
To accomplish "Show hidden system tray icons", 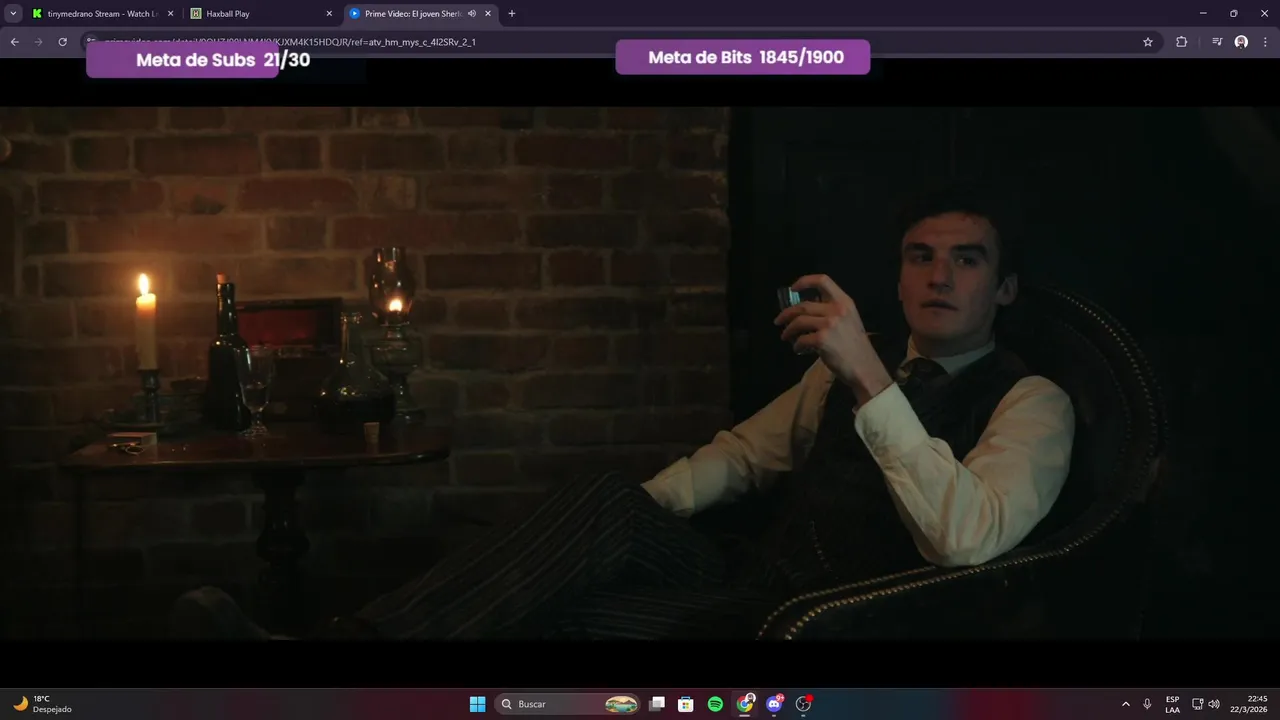I will (1126, 704).
